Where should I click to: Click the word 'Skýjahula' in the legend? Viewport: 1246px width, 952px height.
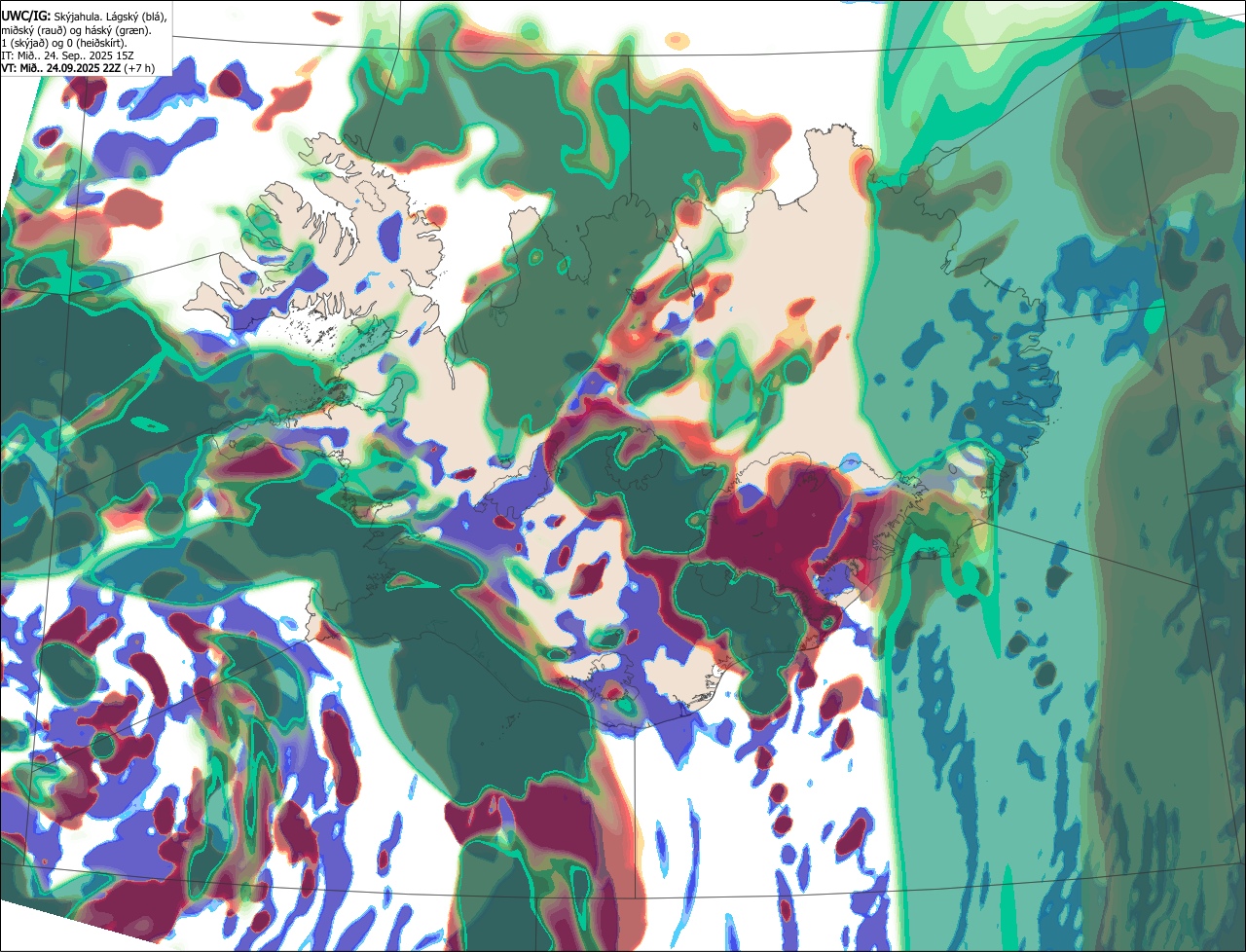[x=78, y=17]
